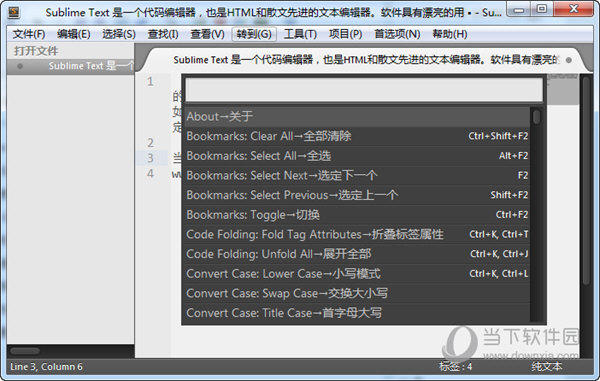Image resolution: width=600 pixels, height=381 pixels.
Task: Click line number 3 in the gutter
Action: [150, 158]
